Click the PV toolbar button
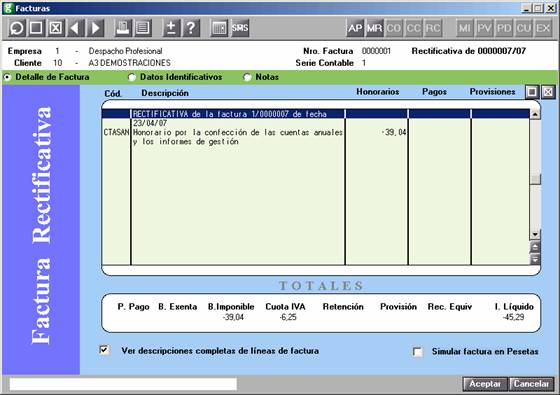Viewport: 560px width, 395px height. tap(484, 28)
